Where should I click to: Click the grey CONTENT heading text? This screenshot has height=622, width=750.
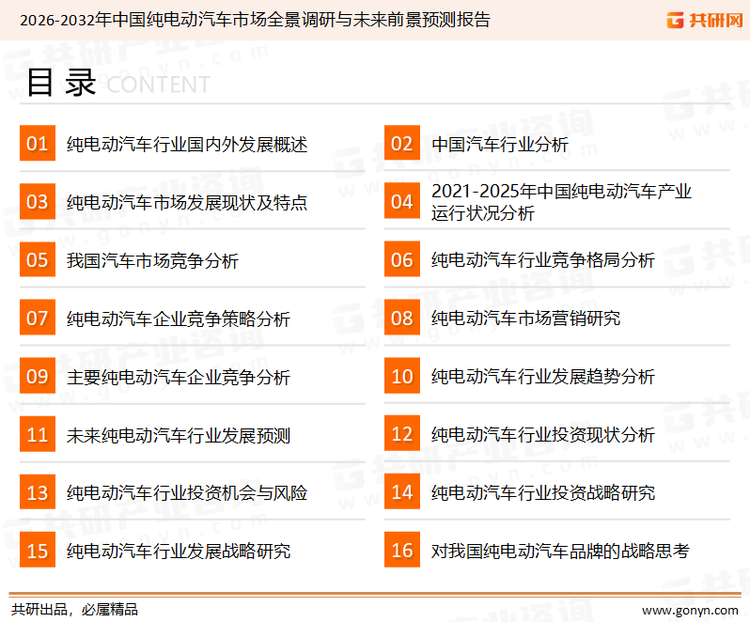tap(158, 85)
